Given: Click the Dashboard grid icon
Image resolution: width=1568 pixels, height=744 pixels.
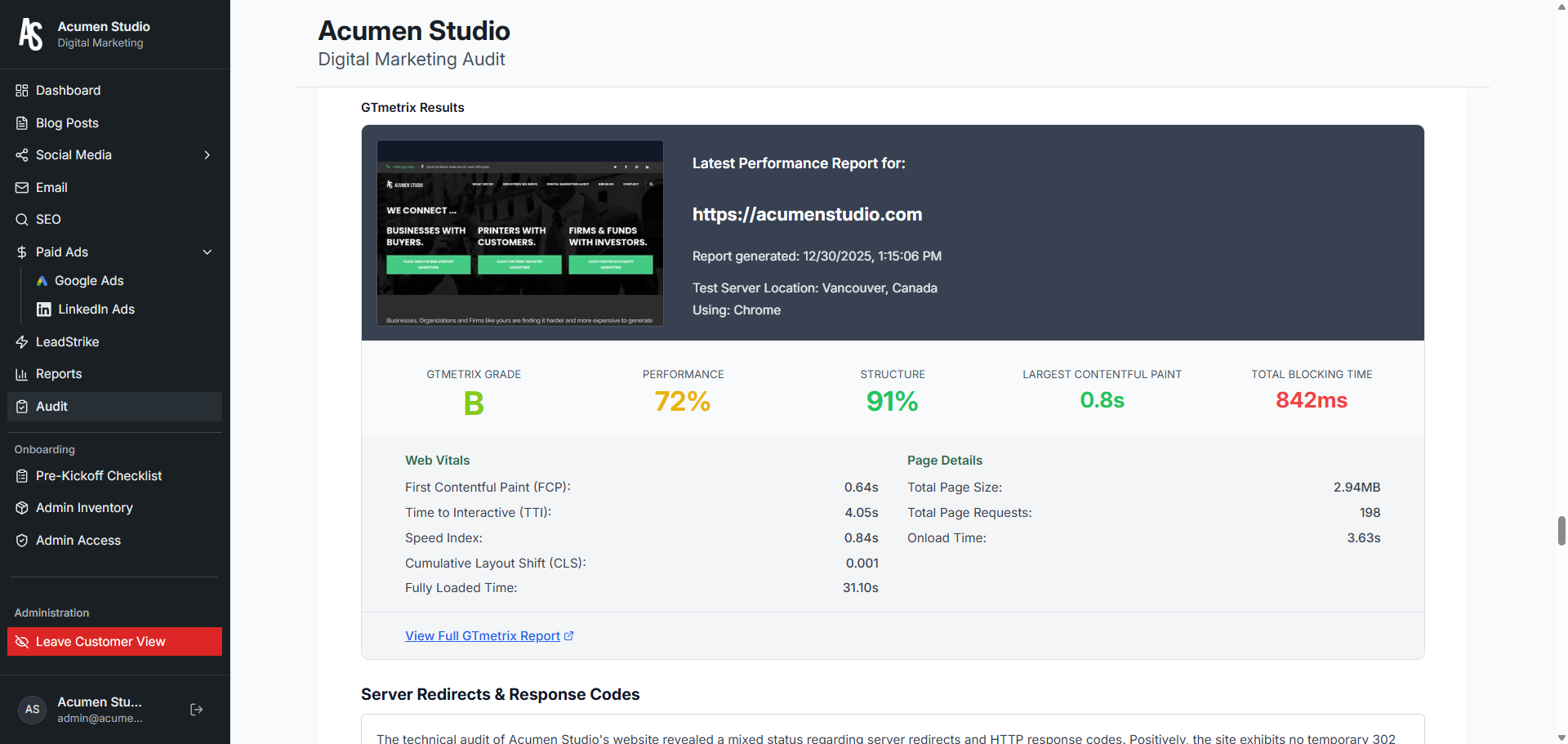Looking at the screenshot, I should [22, 91].
